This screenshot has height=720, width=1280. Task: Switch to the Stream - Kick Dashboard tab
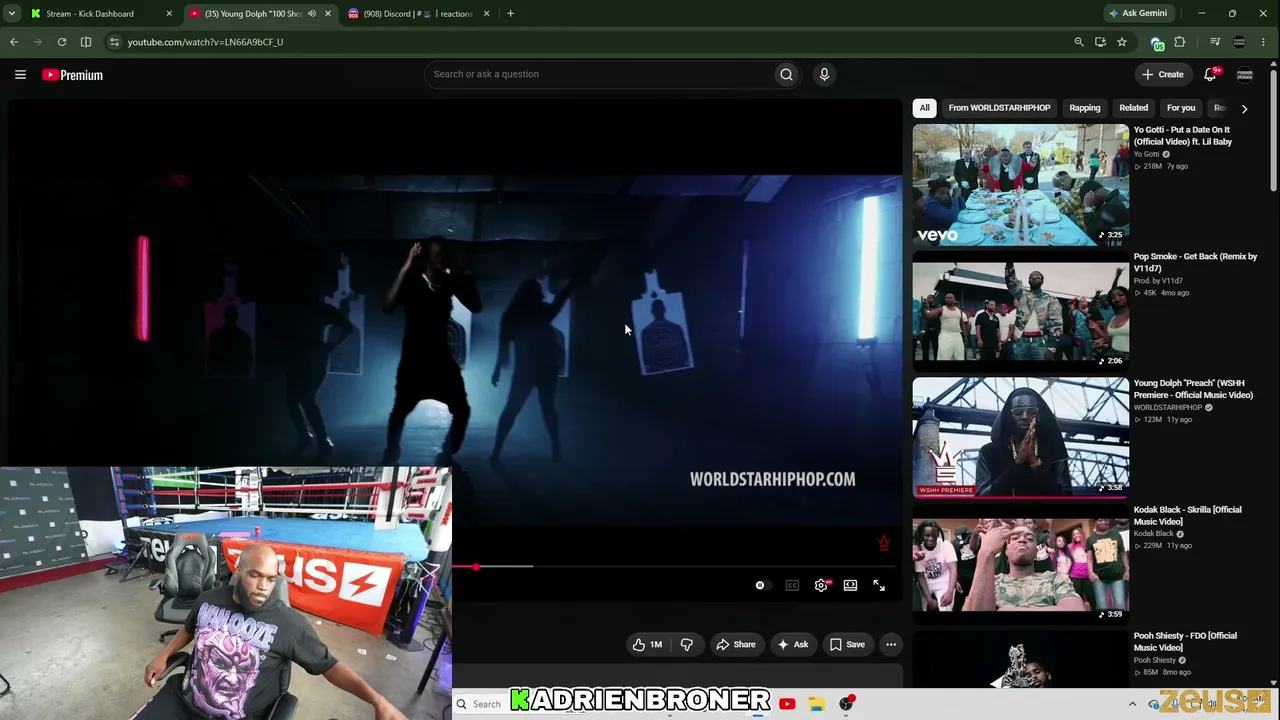pyautogui.click(x=100, y=14)
